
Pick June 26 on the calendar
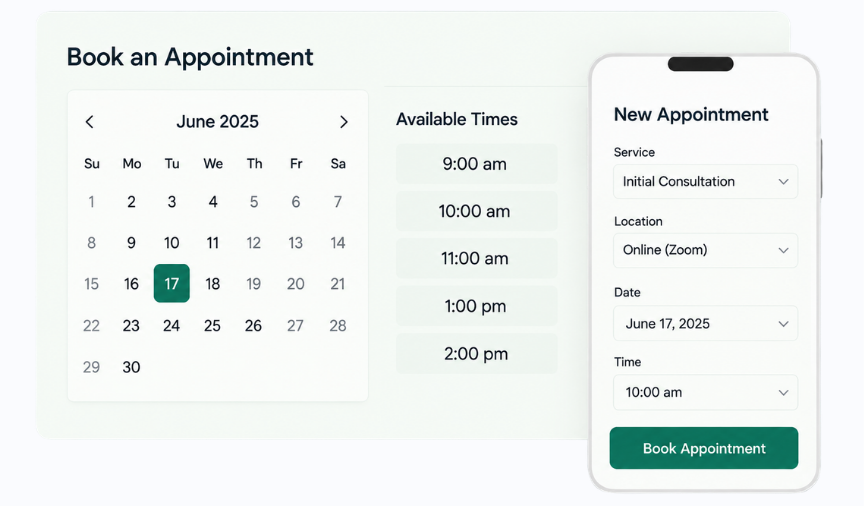tap(253, 325)
